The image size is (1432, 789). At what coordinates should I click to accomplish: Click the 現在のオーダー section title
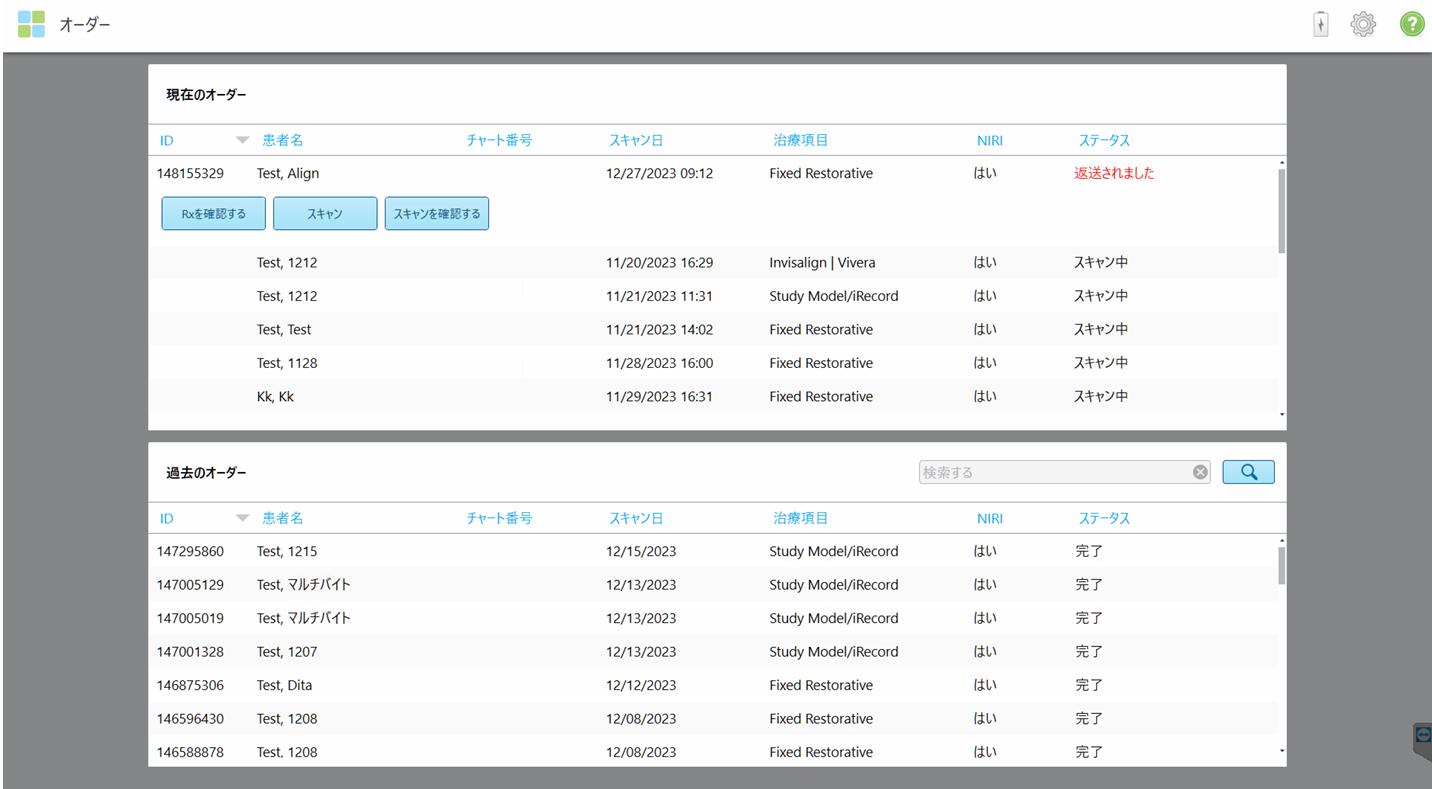point(206,95)
